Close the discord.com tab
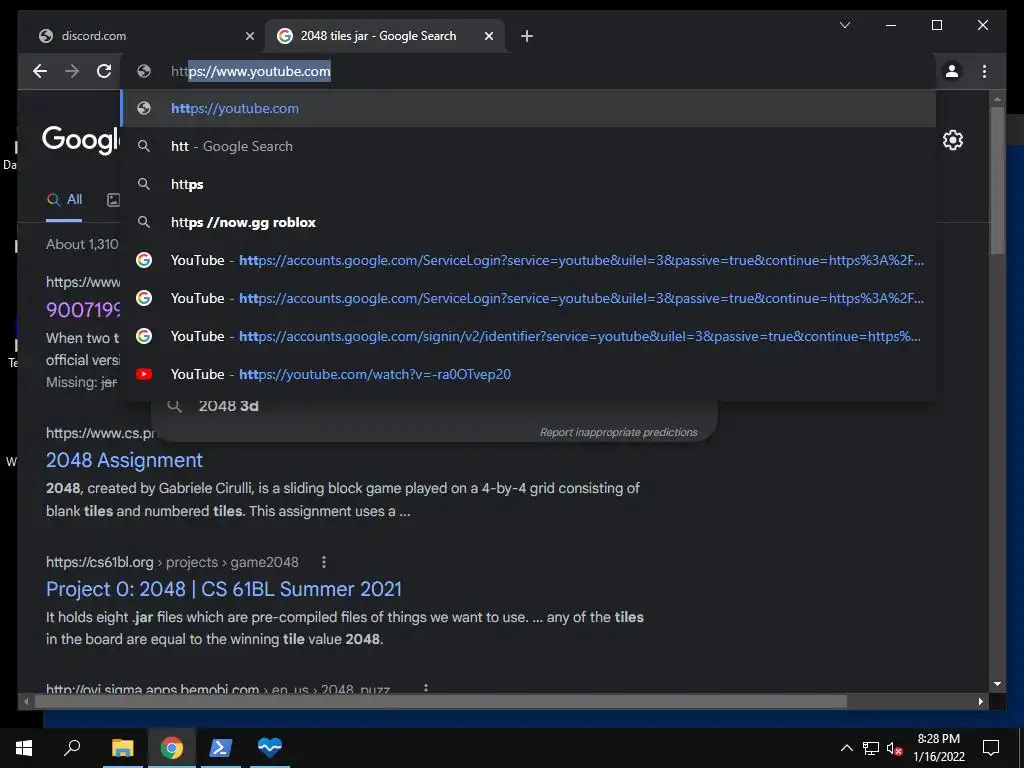Viewport: 1024px width, 768px height. 249,36
